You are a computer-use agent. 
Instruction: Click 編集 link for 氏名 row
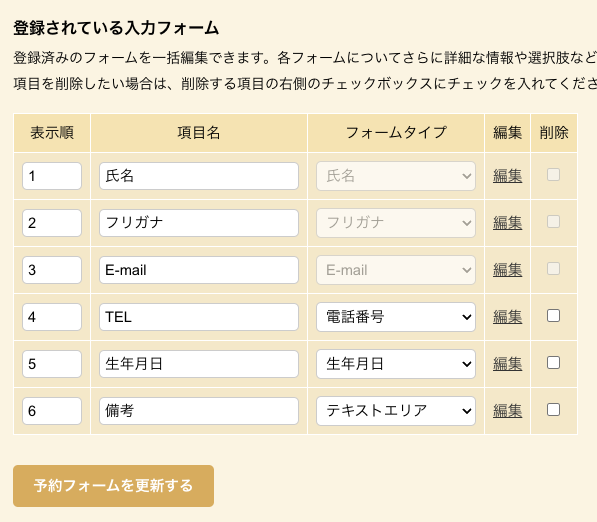(x=507, y=176)
